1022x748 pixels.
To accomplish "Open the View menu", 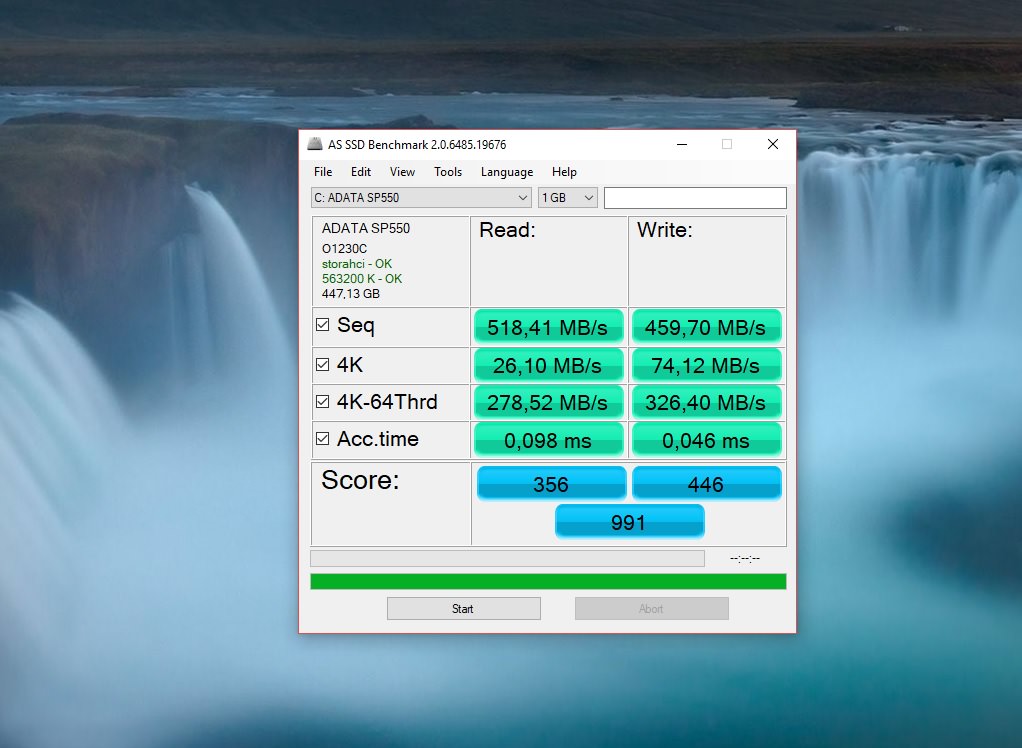I will pos(402,172).
